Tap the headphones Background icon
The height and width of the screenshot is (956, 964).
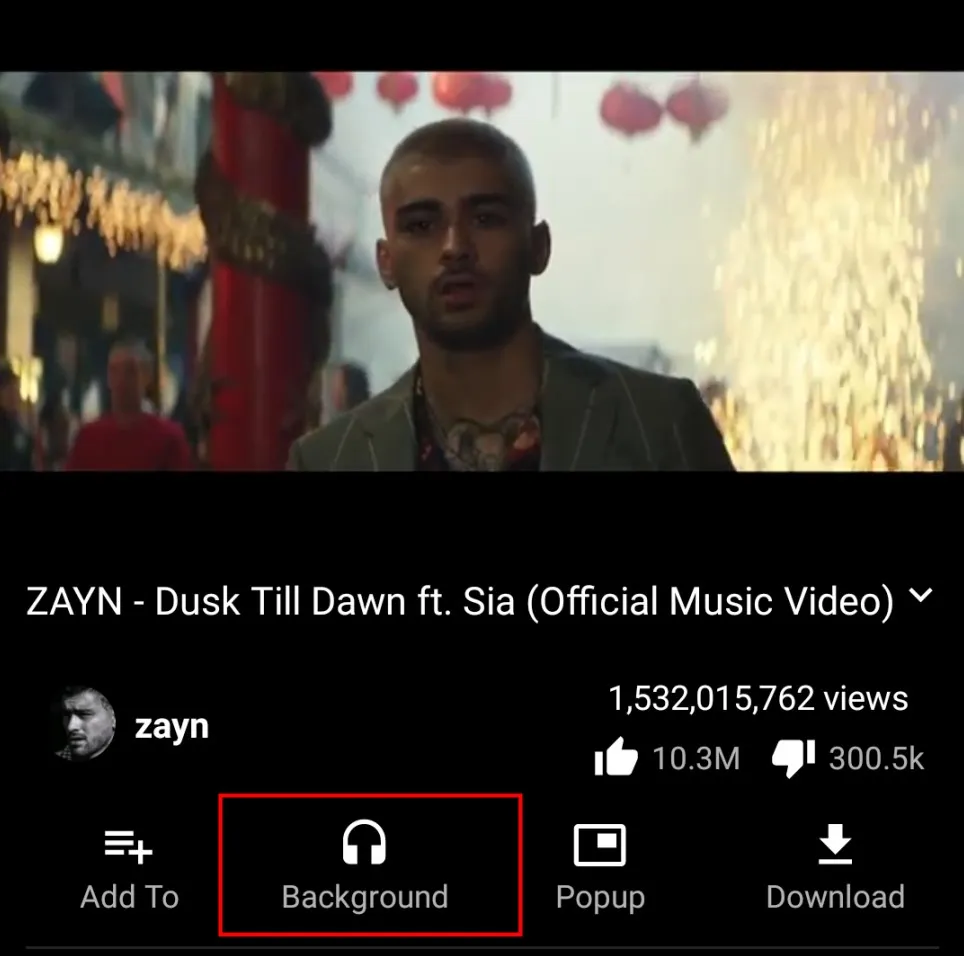point(364,842)
